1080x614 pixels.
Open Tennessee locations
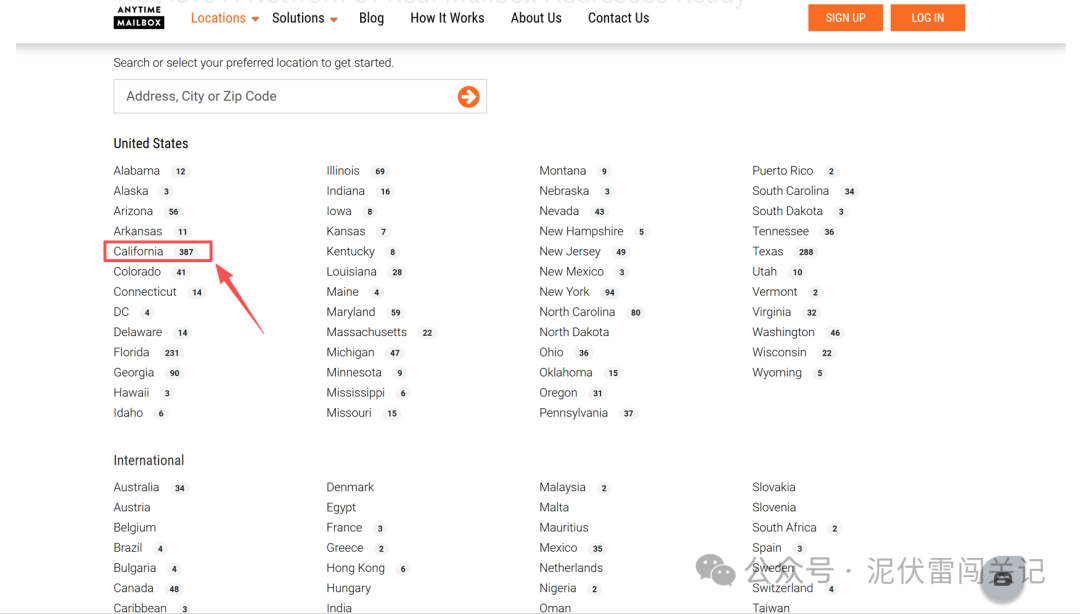pos(780,232)
